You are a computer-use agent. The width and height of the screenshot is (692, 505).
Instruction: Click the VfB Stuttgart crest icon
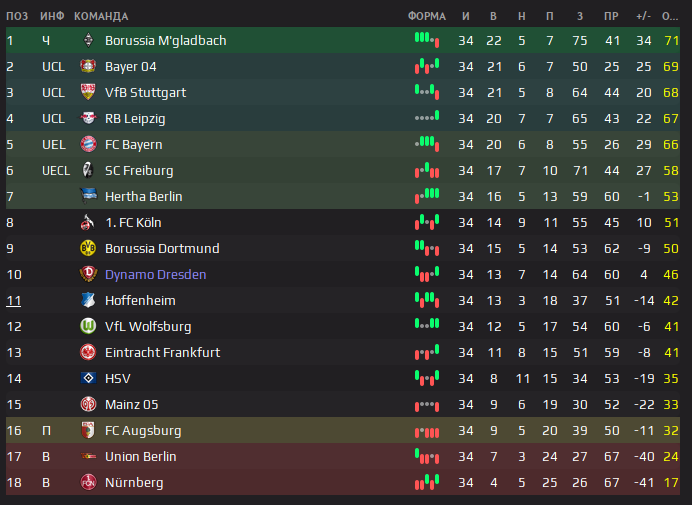coord(88,92)
